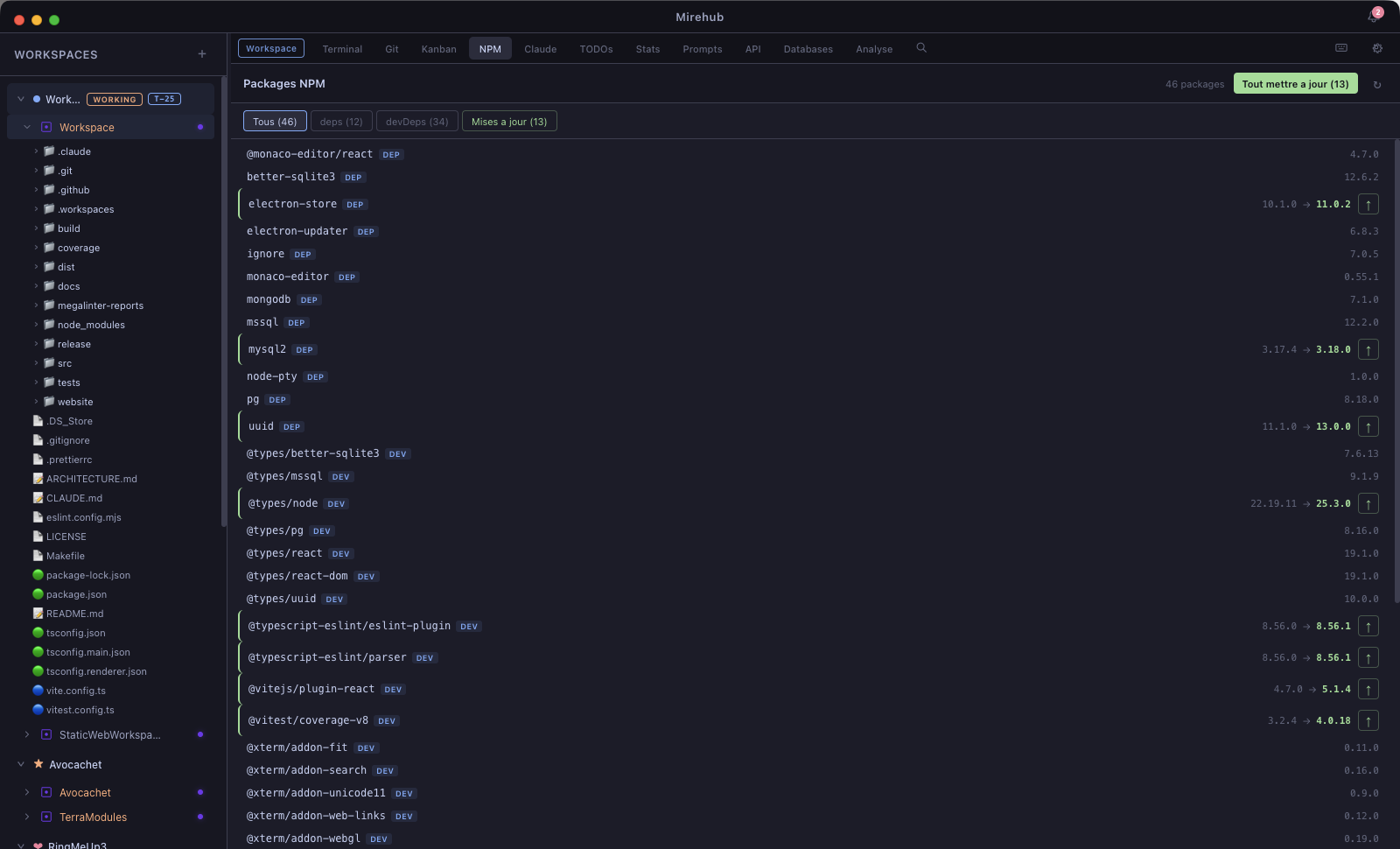The width and height of the screenshot is (1400, 849).
Task: Collapse the Workspace folder tree
Action: (x=27, y=127)
